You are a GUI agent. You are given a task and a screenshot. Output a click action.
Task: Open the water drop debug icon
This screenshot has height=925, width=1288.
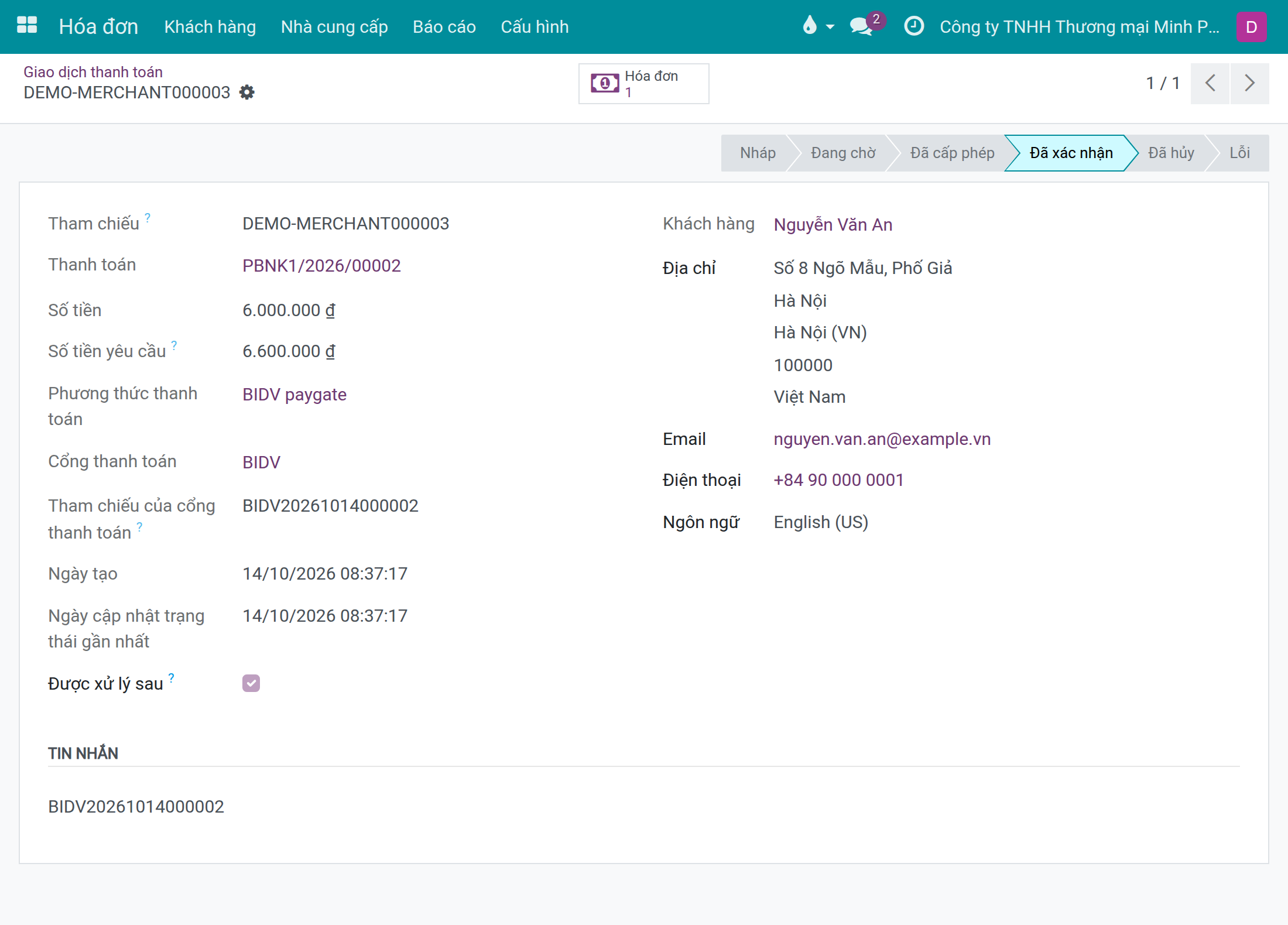810,26
